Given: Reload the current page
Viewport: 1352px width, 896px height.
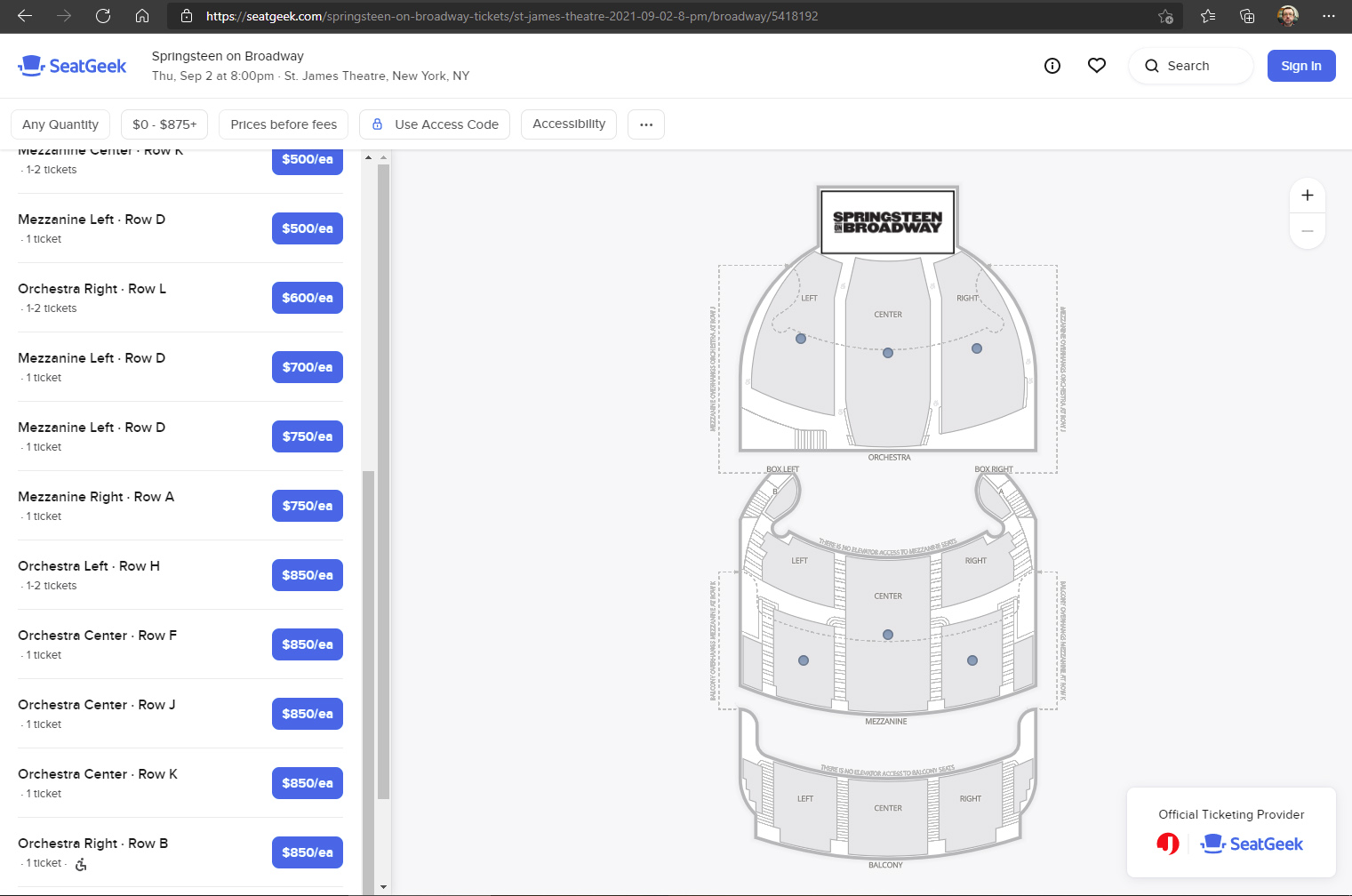Looking at the screenshot, I should [x=103, y=16].
